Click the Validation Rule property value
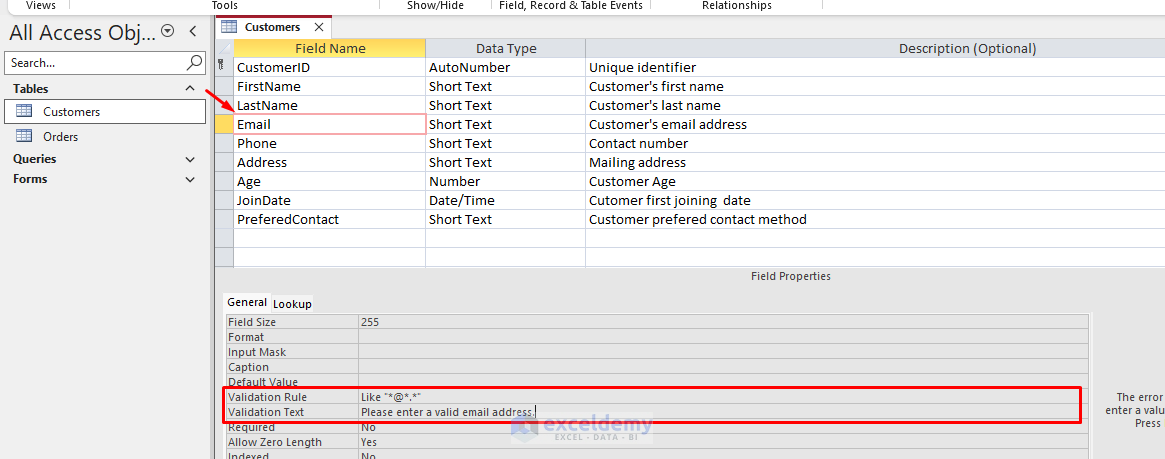The image size is (1165, 459). (723, 397)
